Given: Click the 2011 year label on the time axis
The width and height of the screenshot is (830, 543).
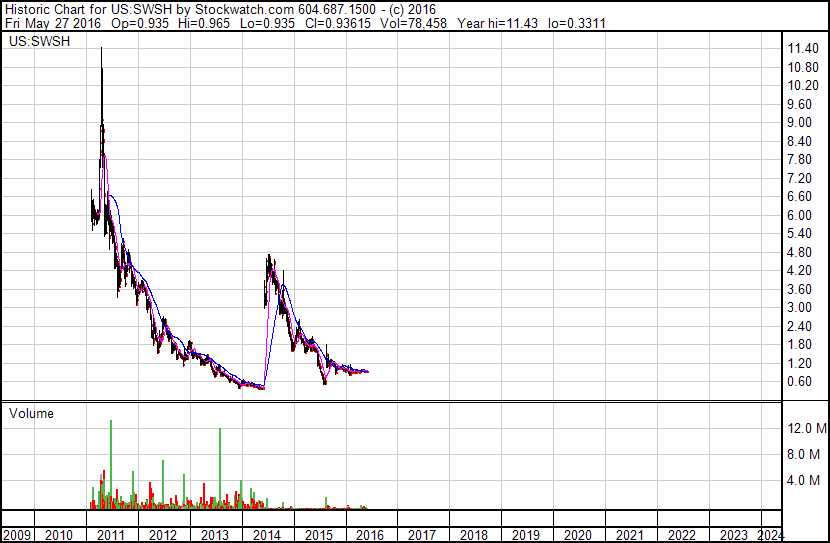Looking at the screenshot, I should coord(111,535).
